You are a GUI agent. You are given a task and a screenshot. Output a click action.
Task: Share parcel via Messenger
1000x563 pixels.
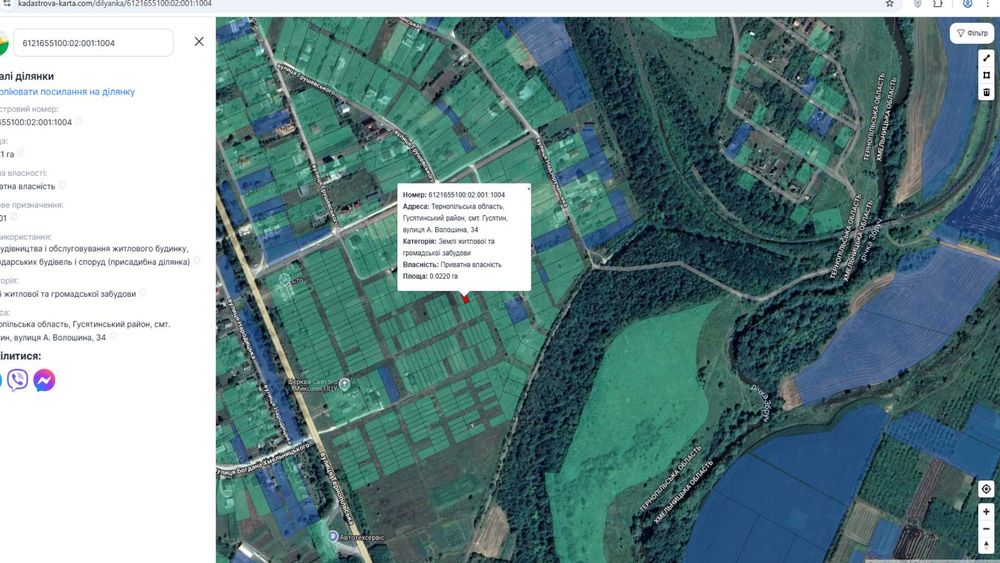tap(44, 380)
